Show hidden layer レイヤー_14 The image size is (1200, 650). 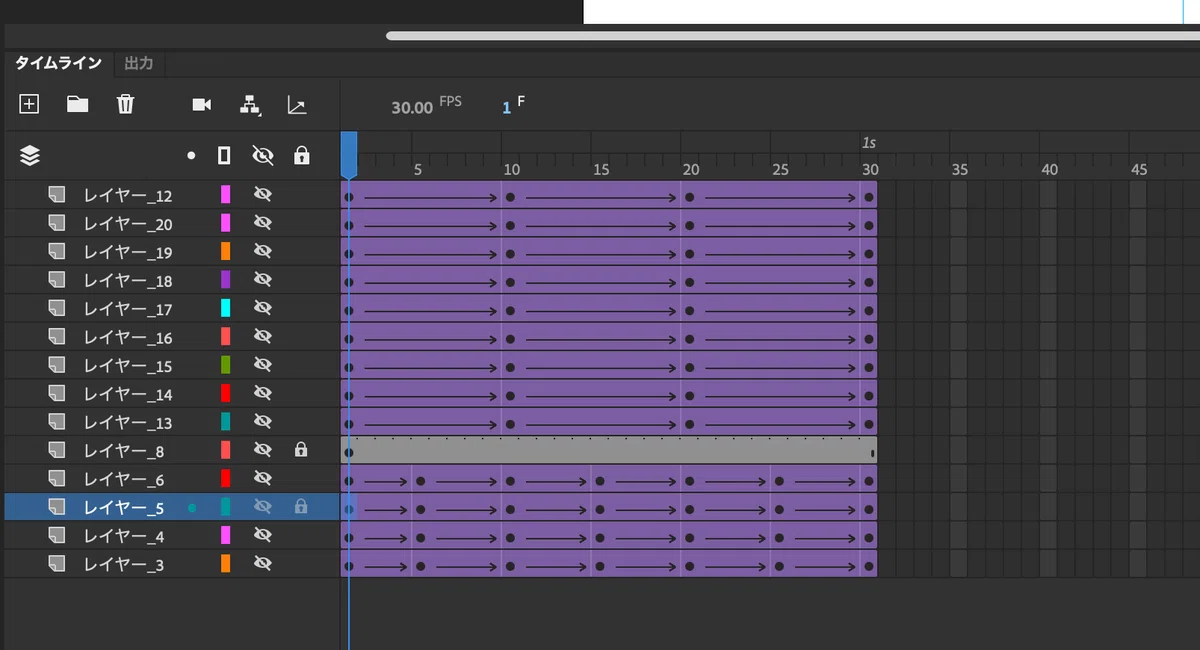(263, 393)
